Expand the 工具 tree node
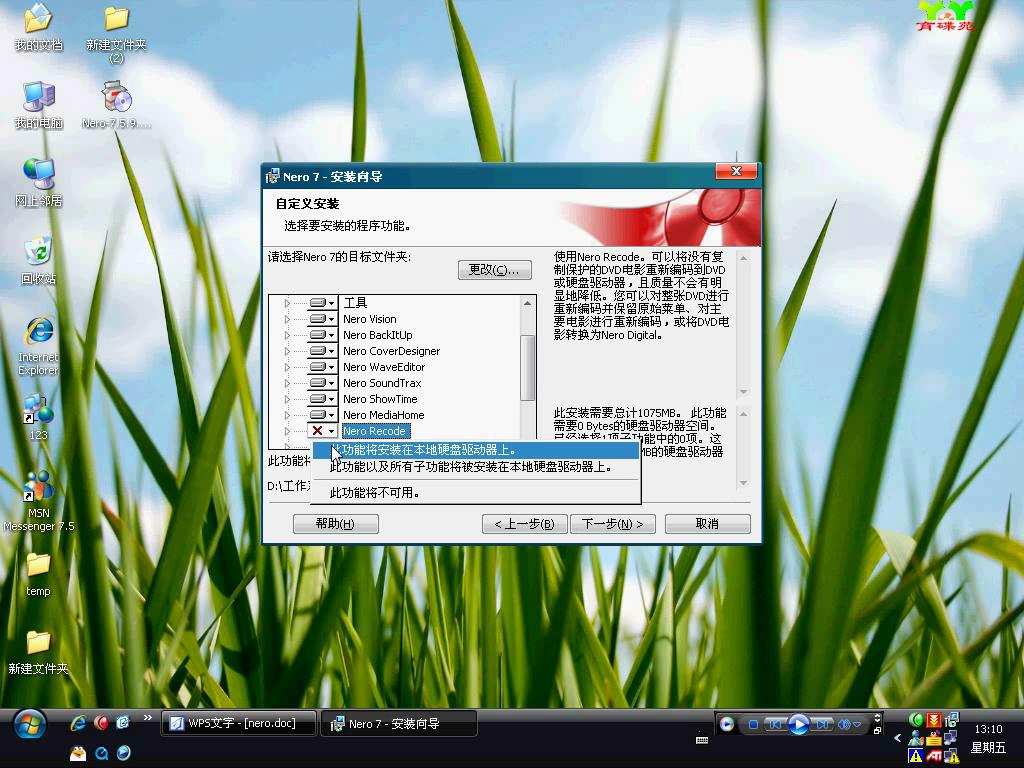The width and height of the screenshot is (1024, 768). click(287, 303)
